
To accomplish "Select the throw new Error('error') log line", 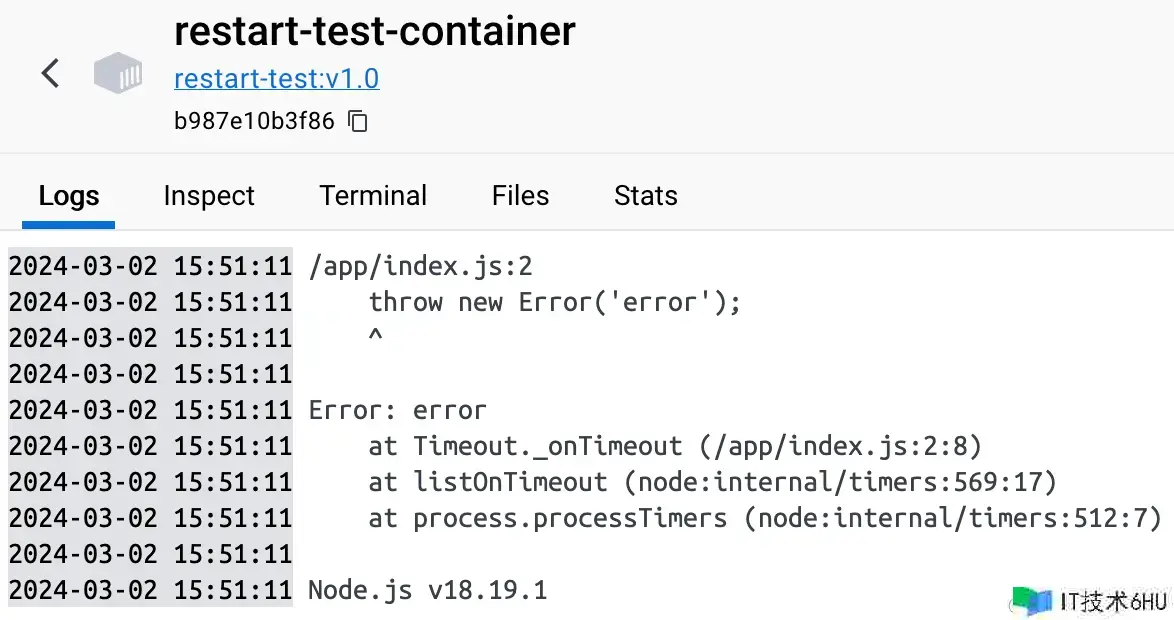I will pyautogui.click(x=555, y=302).
